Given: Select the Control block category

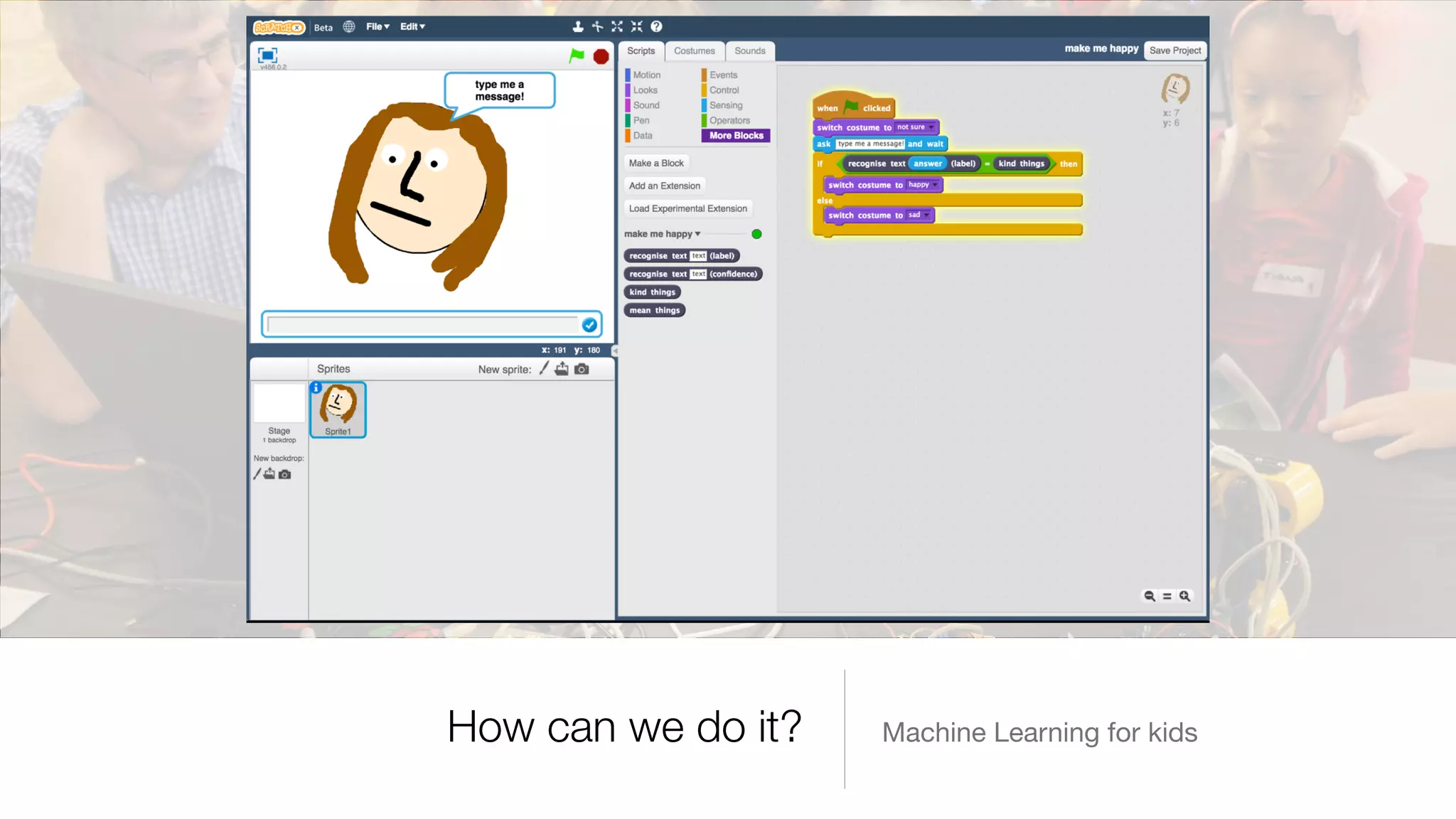Looking at the screenshot, I should coord(724,90).
